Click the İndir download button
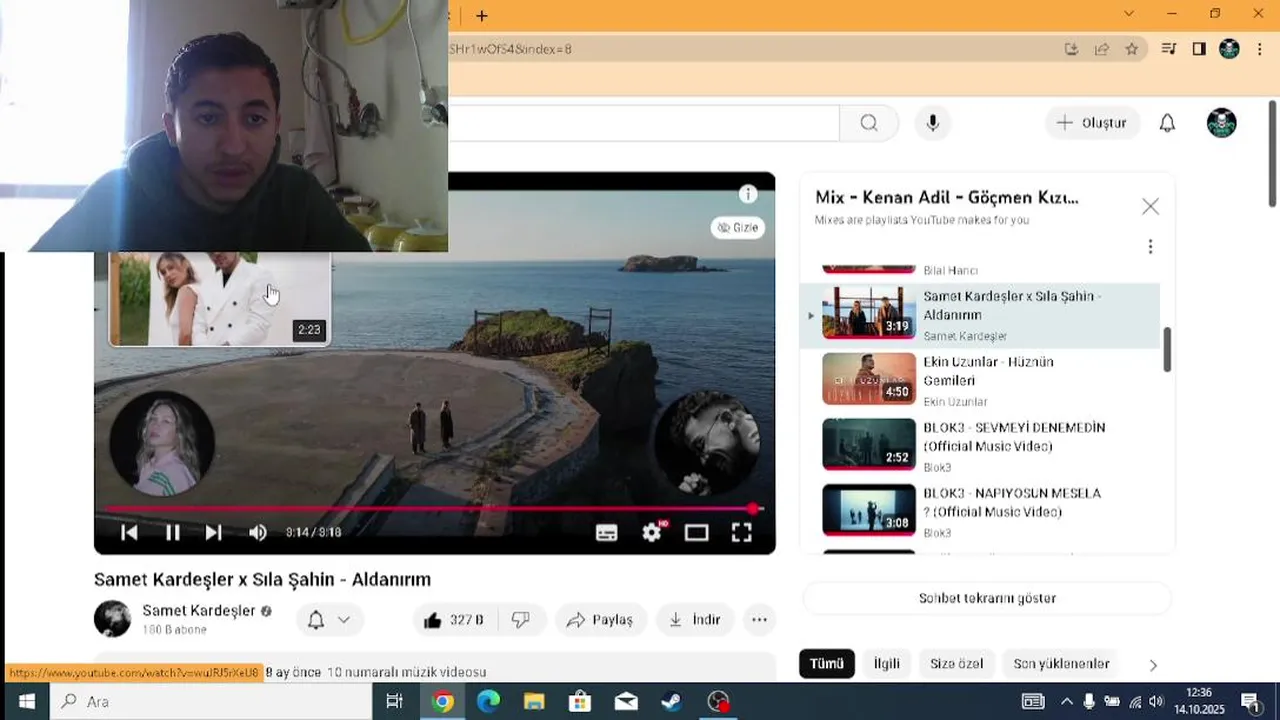This screenshot has height=720, width=1280. (x=695, y=620)
